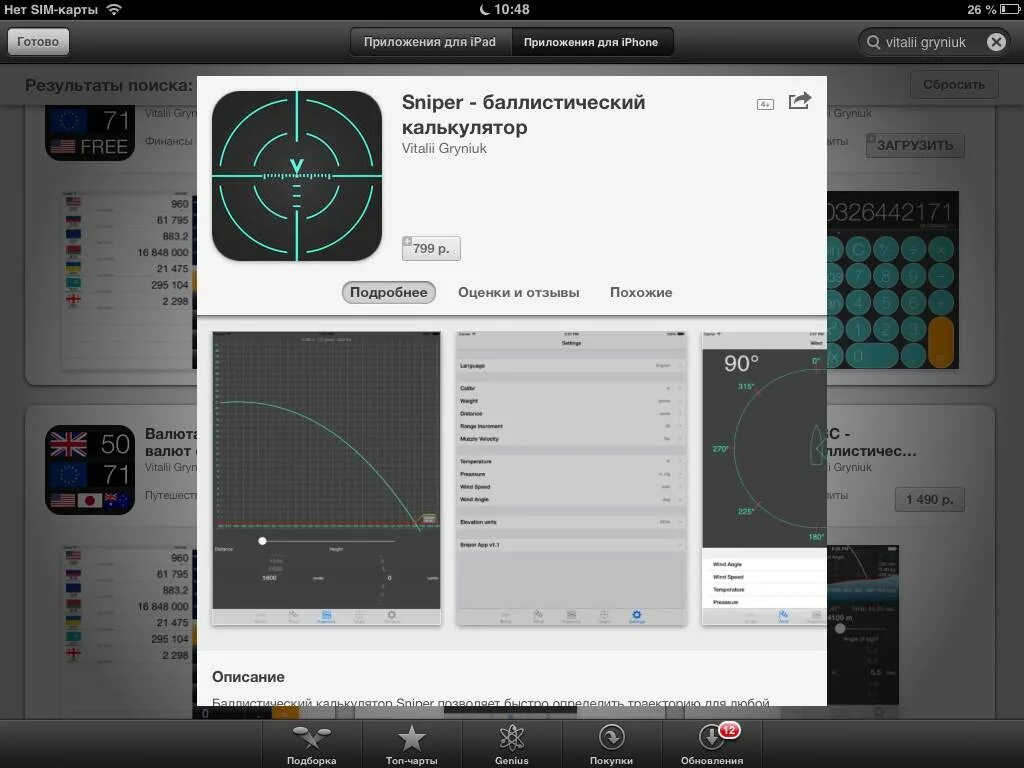Open the Genius tab
This screenshot has width=1024, height=768.
(511, 744)
